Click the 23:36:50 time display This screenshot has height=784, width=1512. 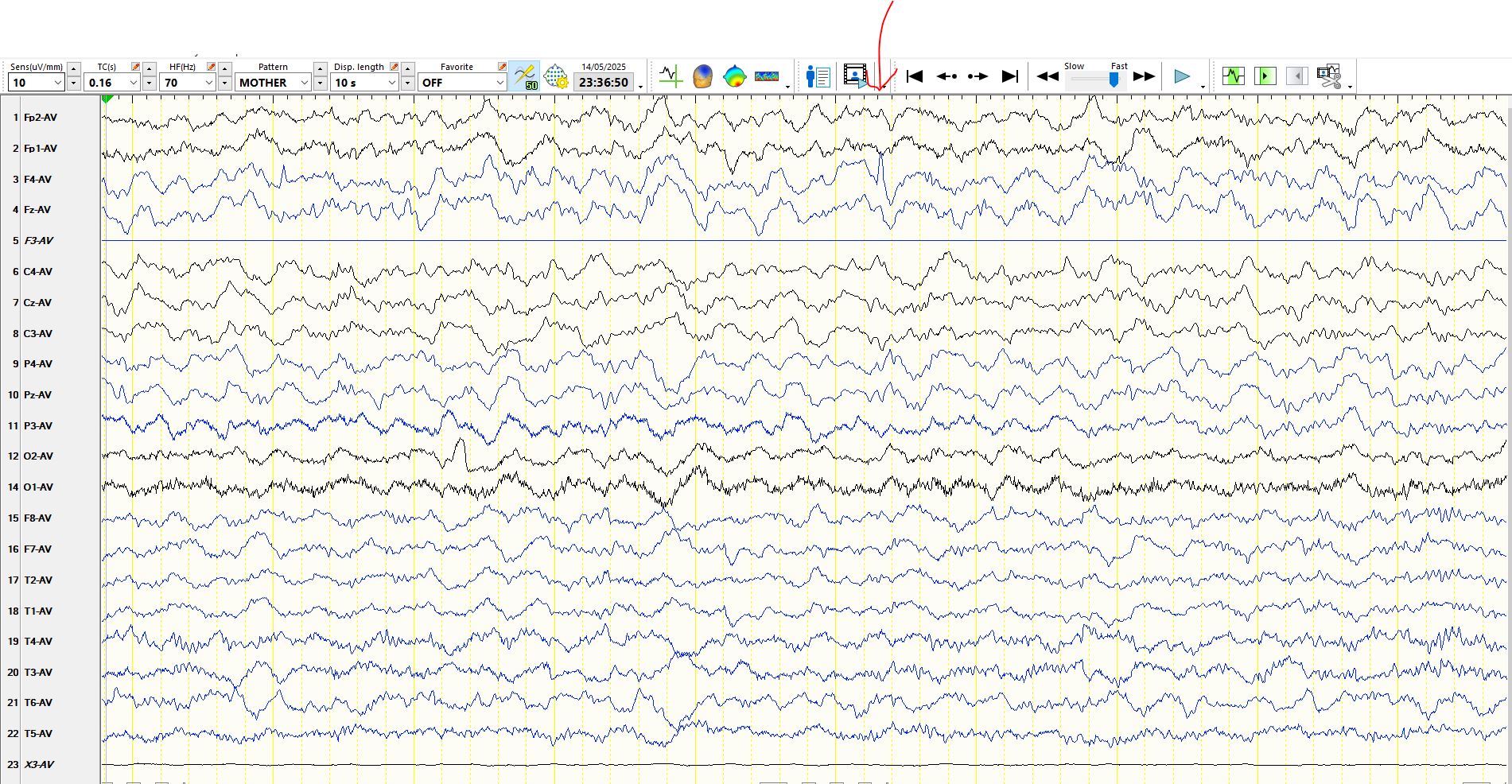pyautogui.click(x=604, y=83)
